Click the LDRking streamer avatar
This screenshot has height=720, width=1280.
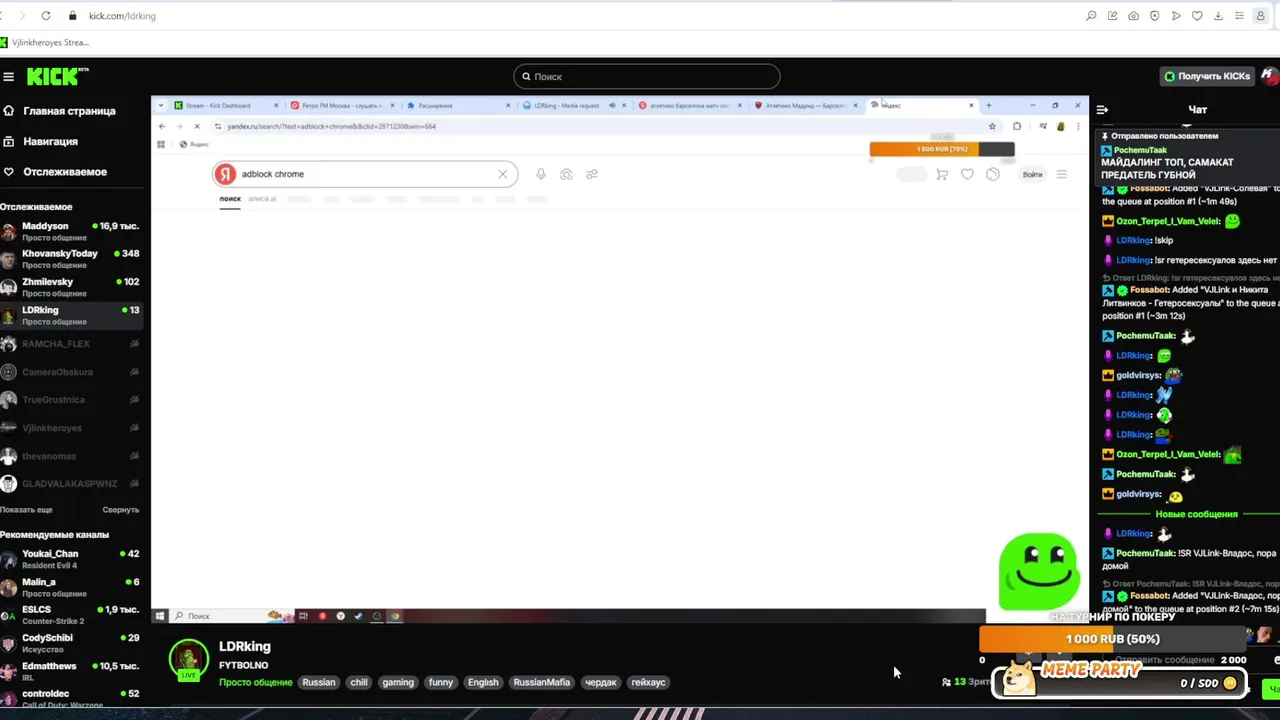coord(188,660)
